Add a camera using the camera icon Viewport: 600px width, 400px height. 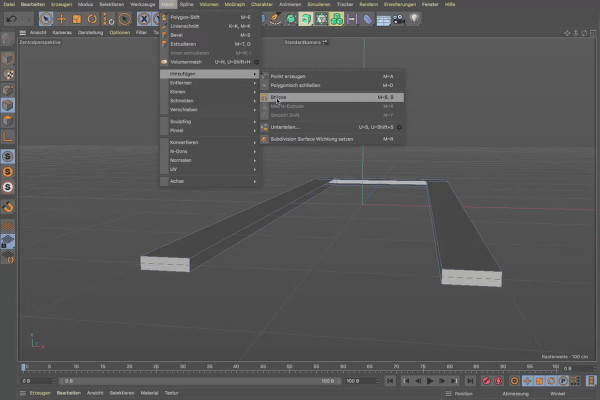point(398,19)
